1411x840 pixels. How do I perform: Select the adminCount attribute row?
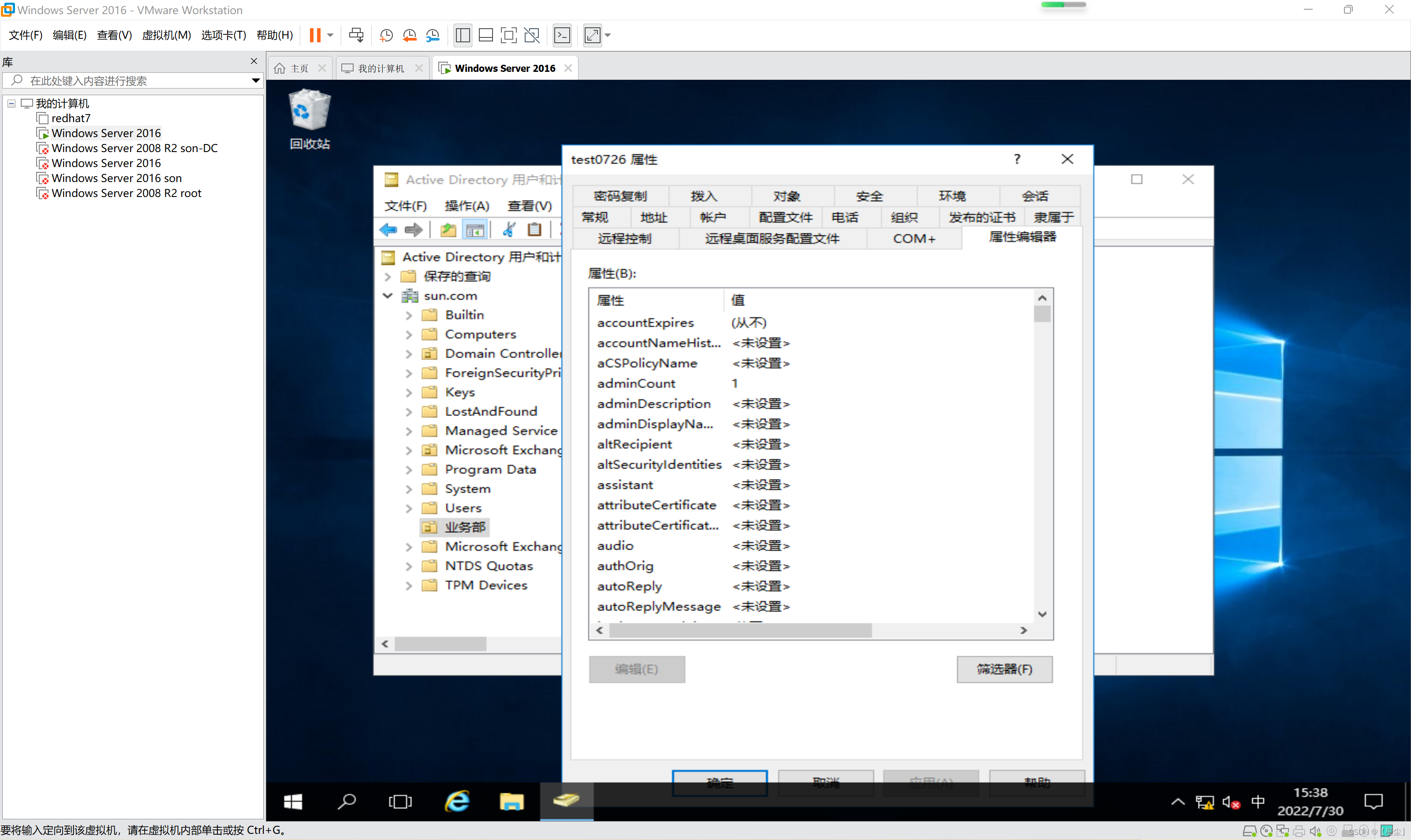[x=811, y=383]
